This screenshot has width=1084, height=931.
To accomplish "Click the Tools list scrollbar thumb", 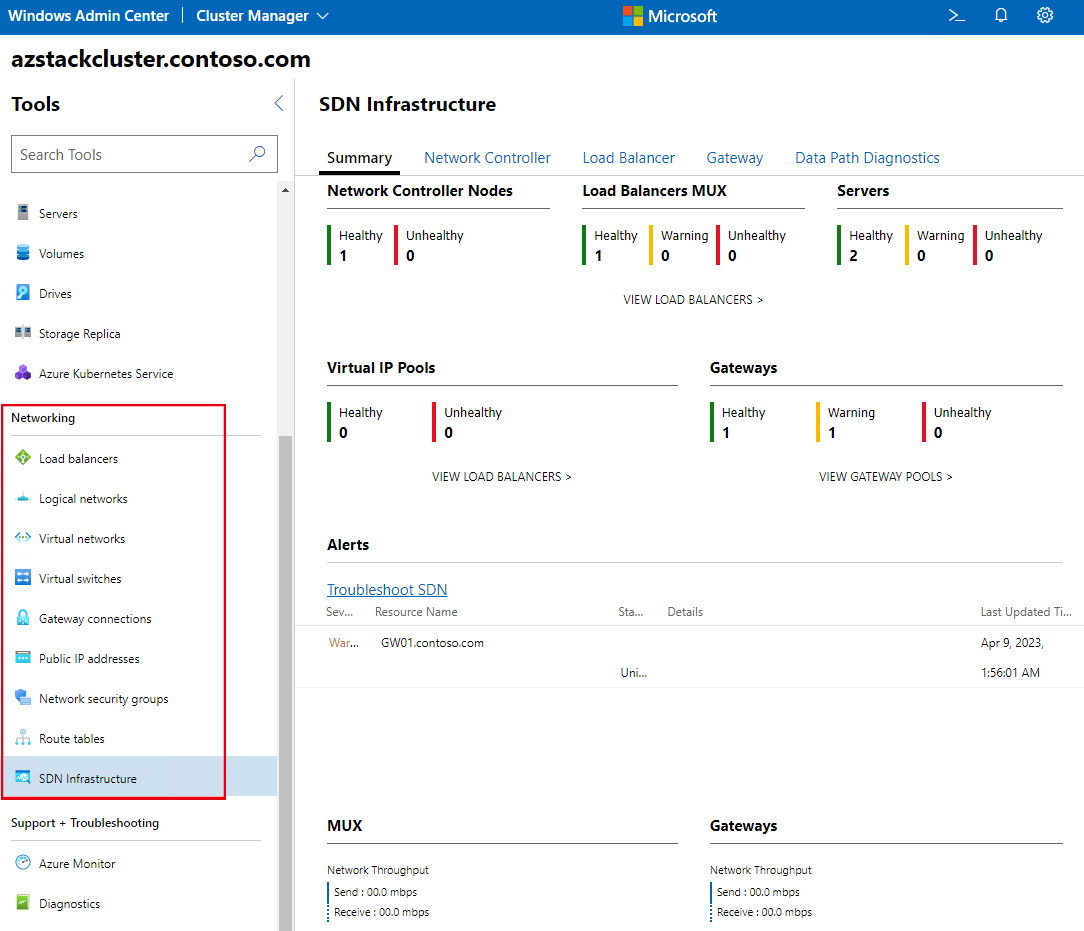I will [x=285, y=683].
